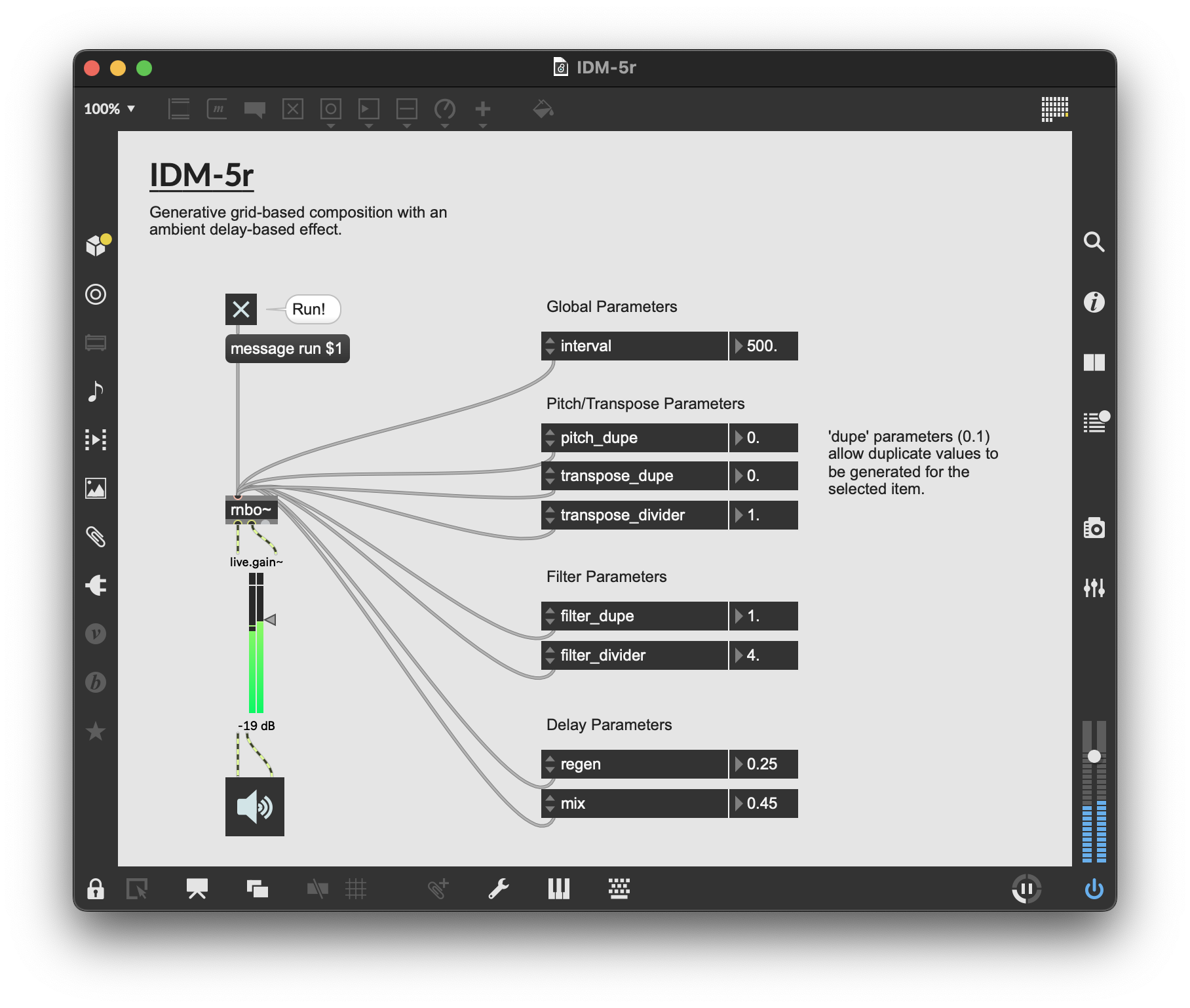Open the mix attribute name menu
The width and height of the screenshot is (1190, 1008).
click(634, 804)
